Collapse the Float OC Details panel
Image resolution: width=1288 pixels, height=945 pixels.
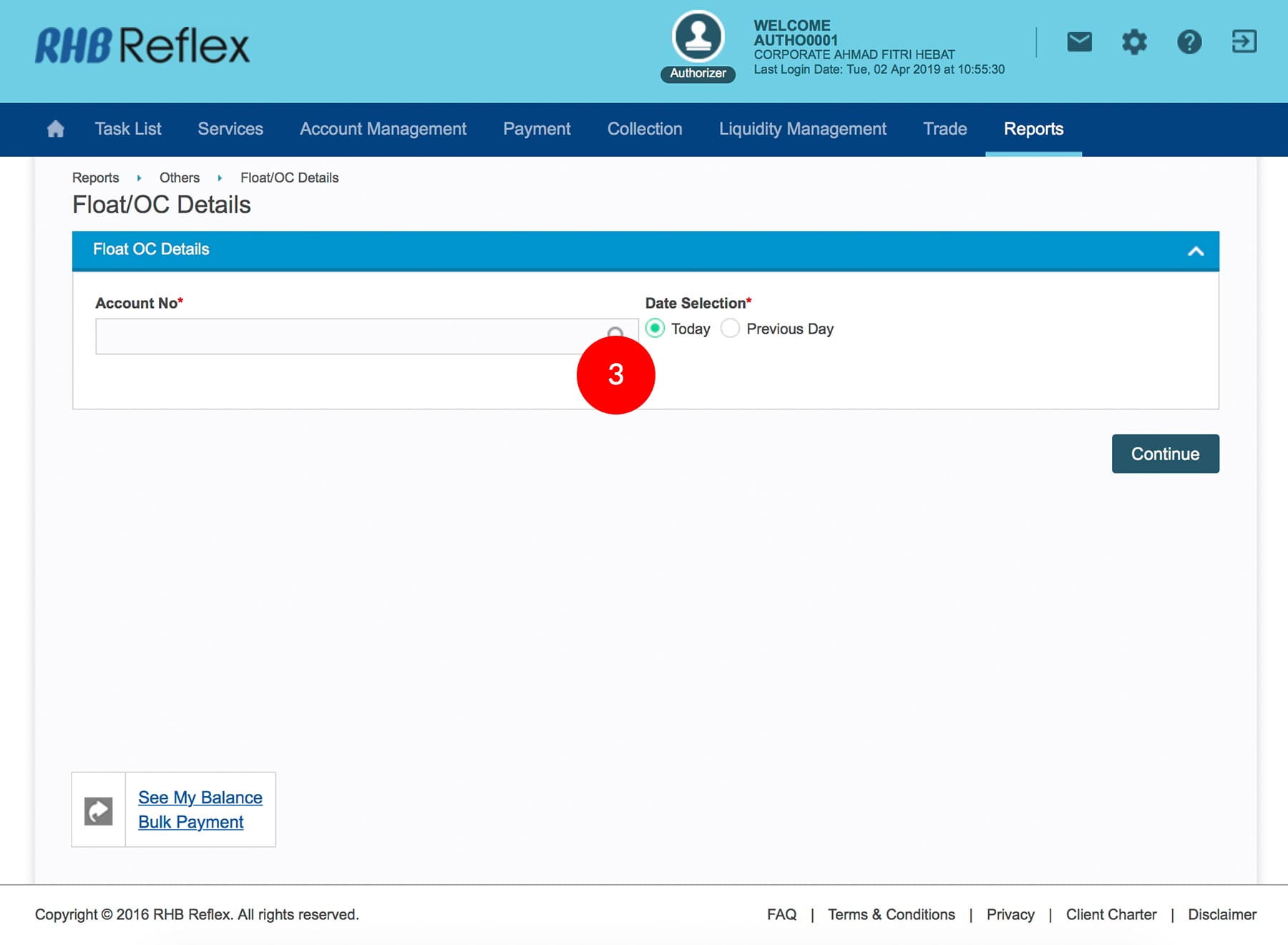click(1195, 251)
